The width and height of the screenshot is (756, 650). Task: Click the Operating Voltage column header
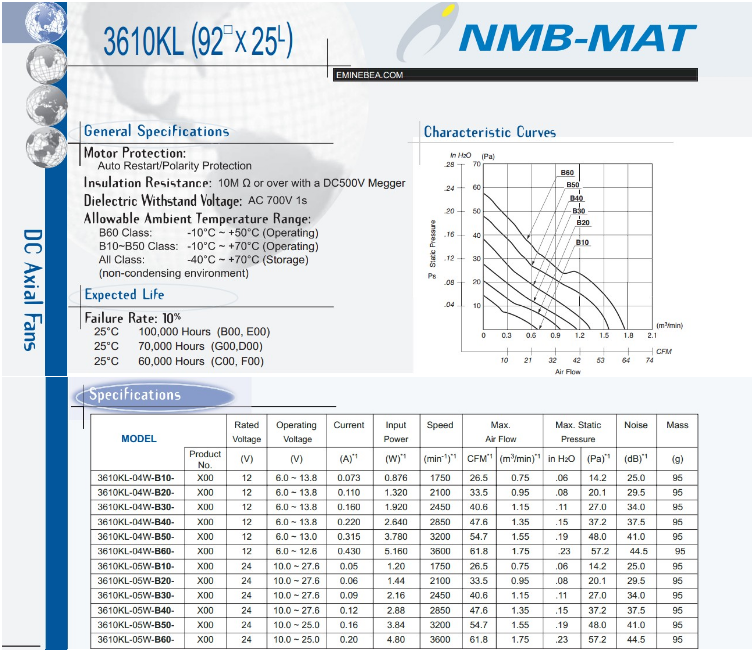coord(297,432)
